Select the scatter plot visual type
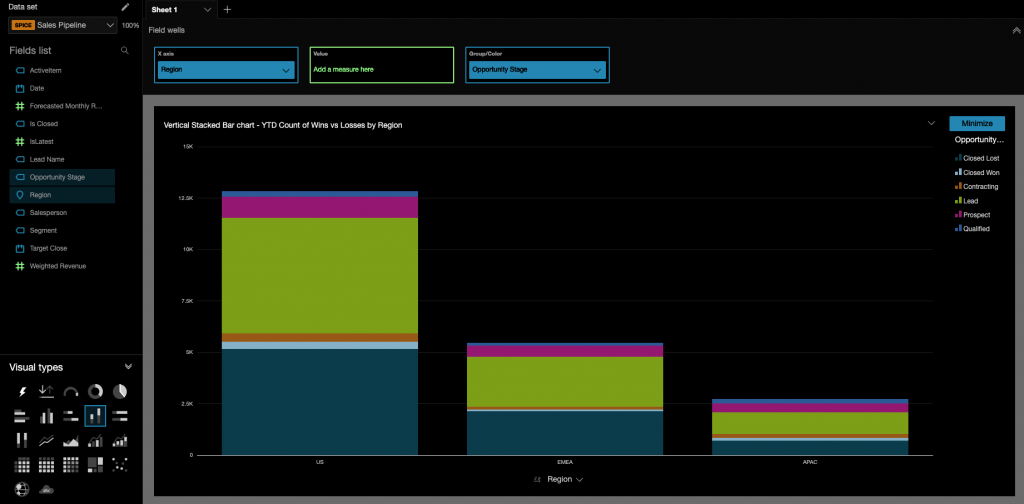The image size is (1024, 504). point(120,465)
